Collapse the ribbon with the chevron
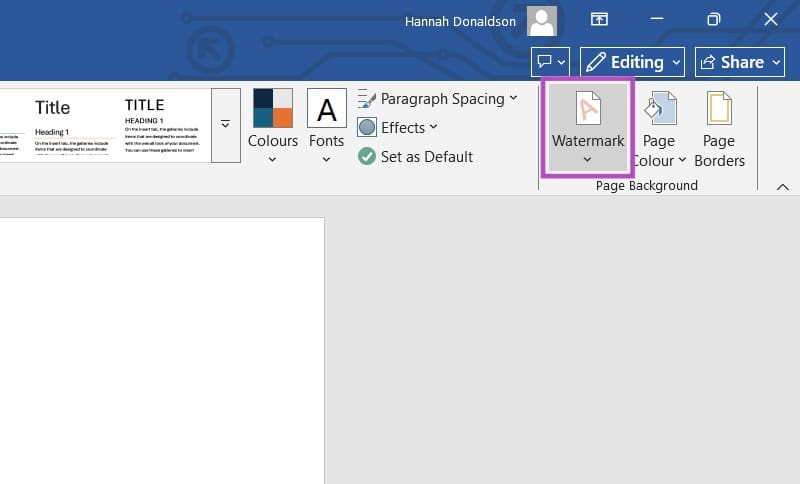The image size is (800, 484). [782, 187]
